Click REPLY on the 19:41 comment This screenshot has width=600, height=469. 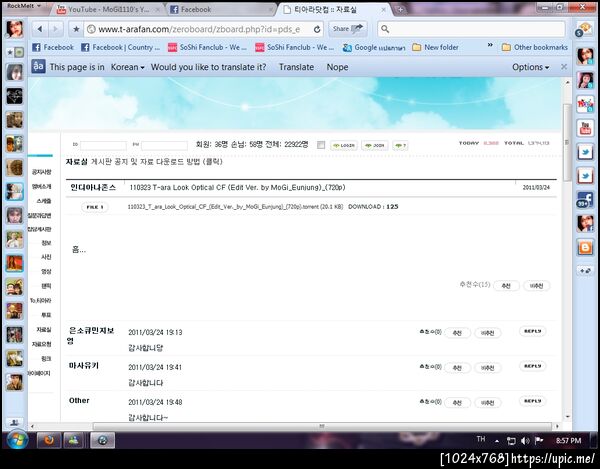tap(532, 366)
